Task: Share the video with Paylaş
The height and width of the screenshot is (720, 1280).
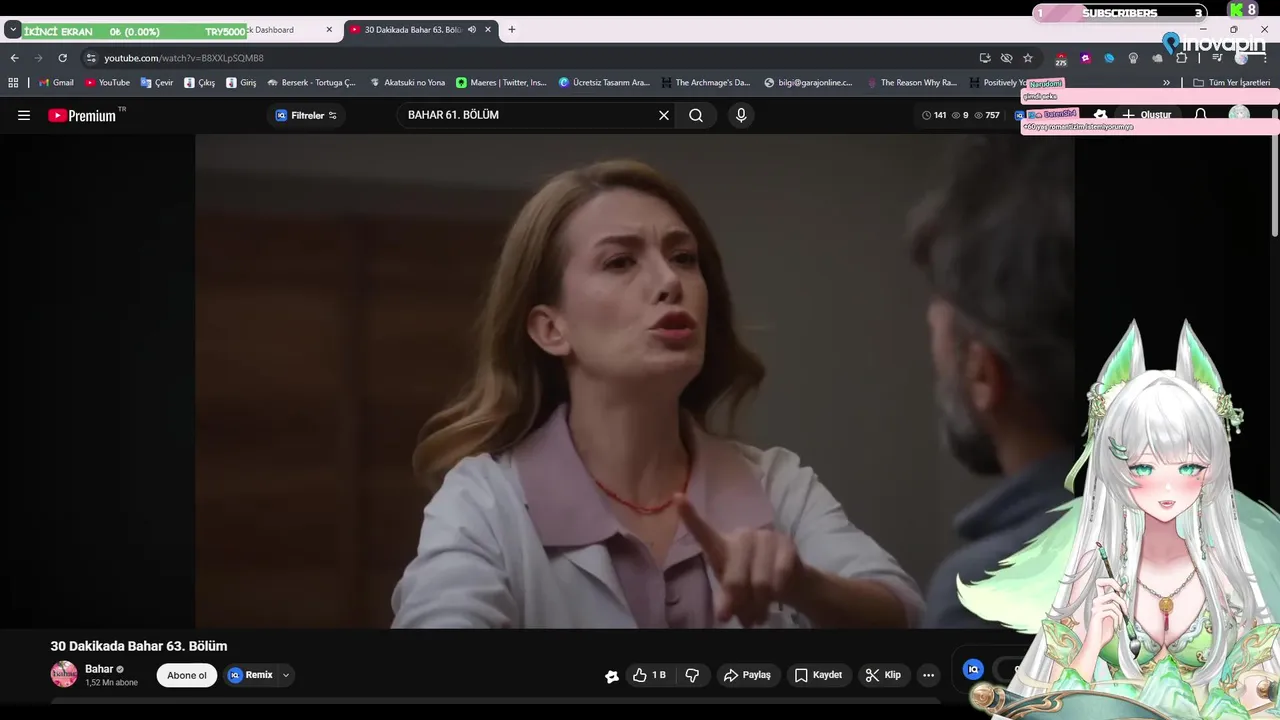Action: coord(747,675)
